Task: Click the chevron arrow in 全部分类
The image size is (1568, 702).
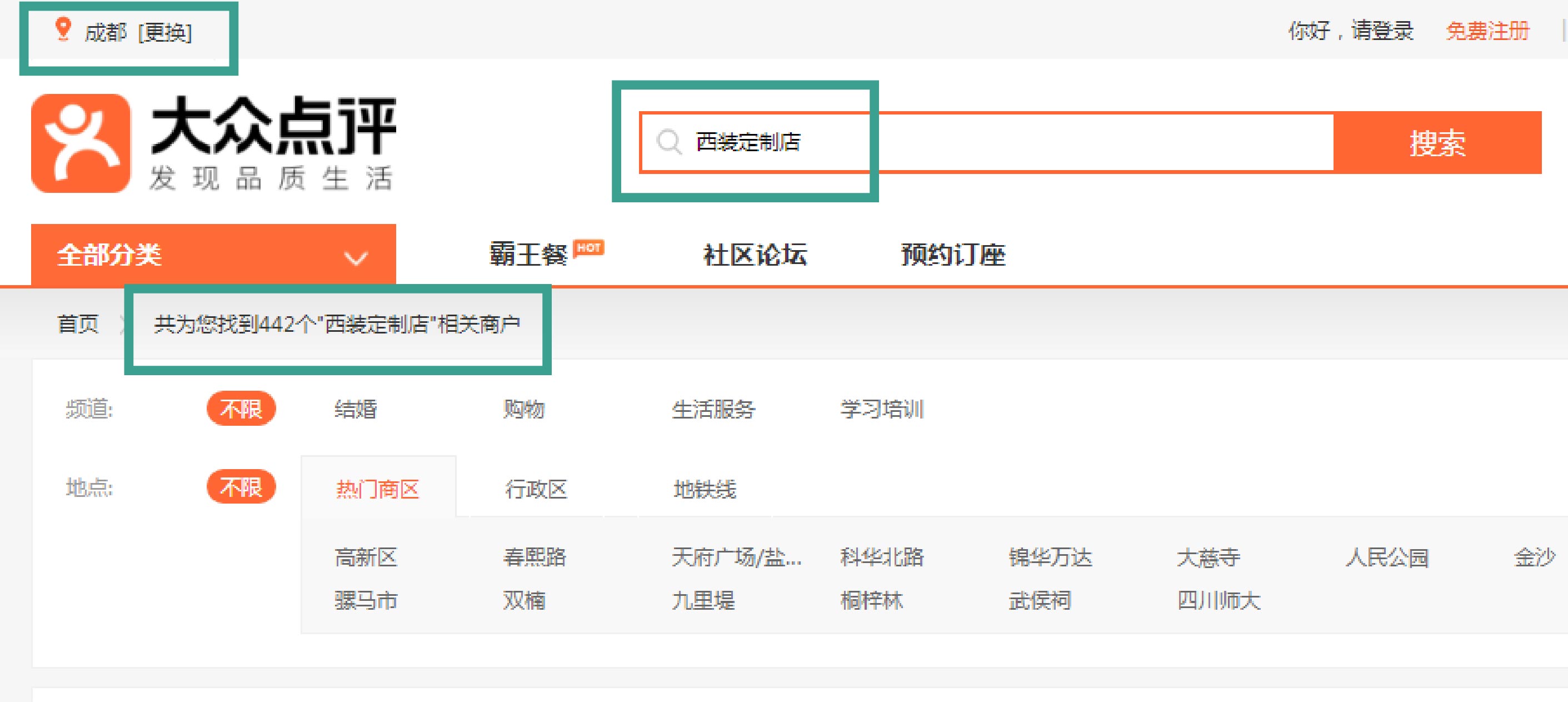Action: 356,258
